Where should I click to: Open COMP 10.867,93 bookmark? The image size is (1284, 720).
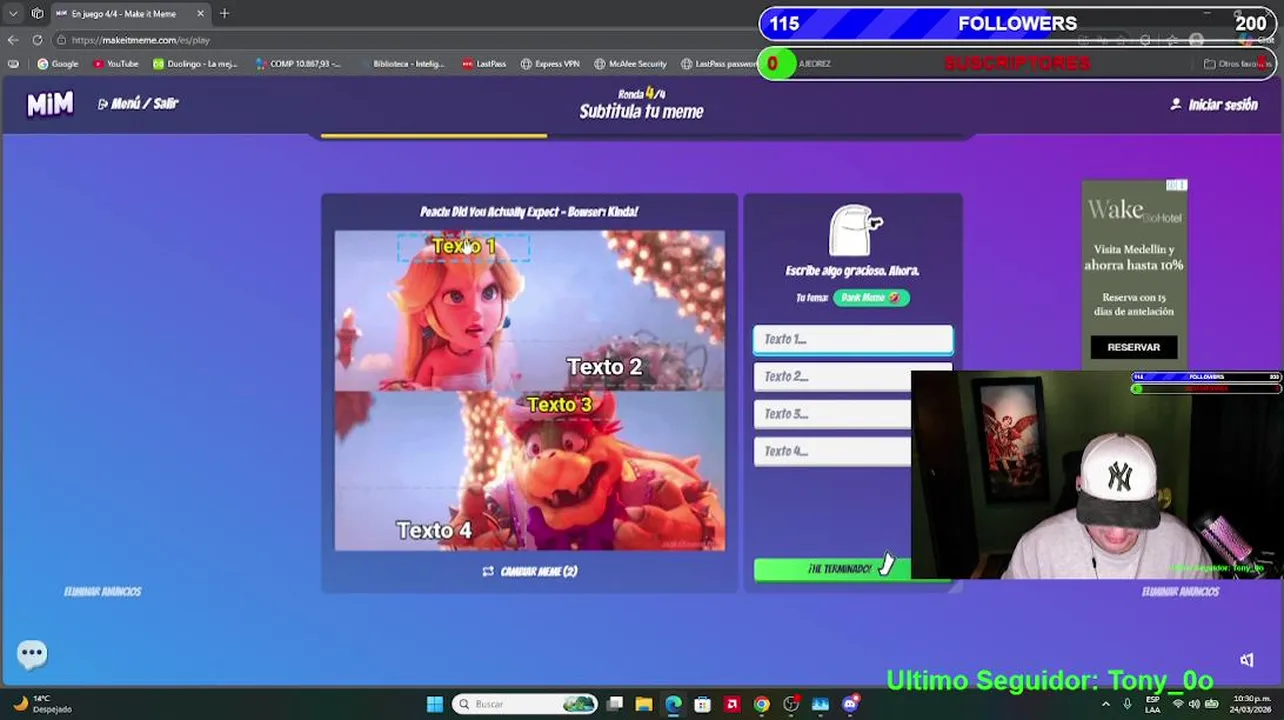point(298,63)
